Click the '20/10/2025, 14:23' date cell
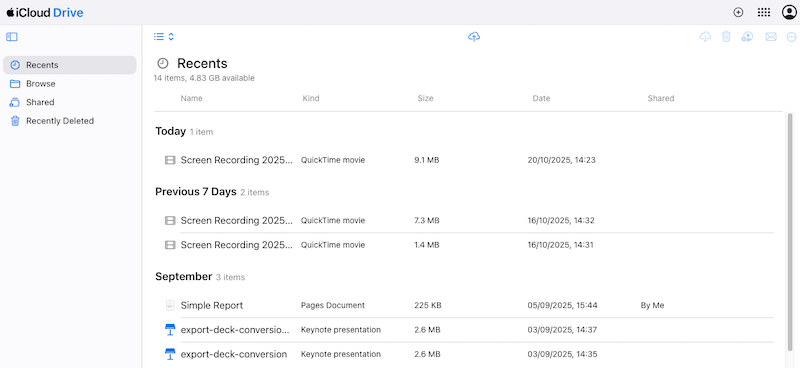This screenshot has height=368, width=800. tap(562, 160)
